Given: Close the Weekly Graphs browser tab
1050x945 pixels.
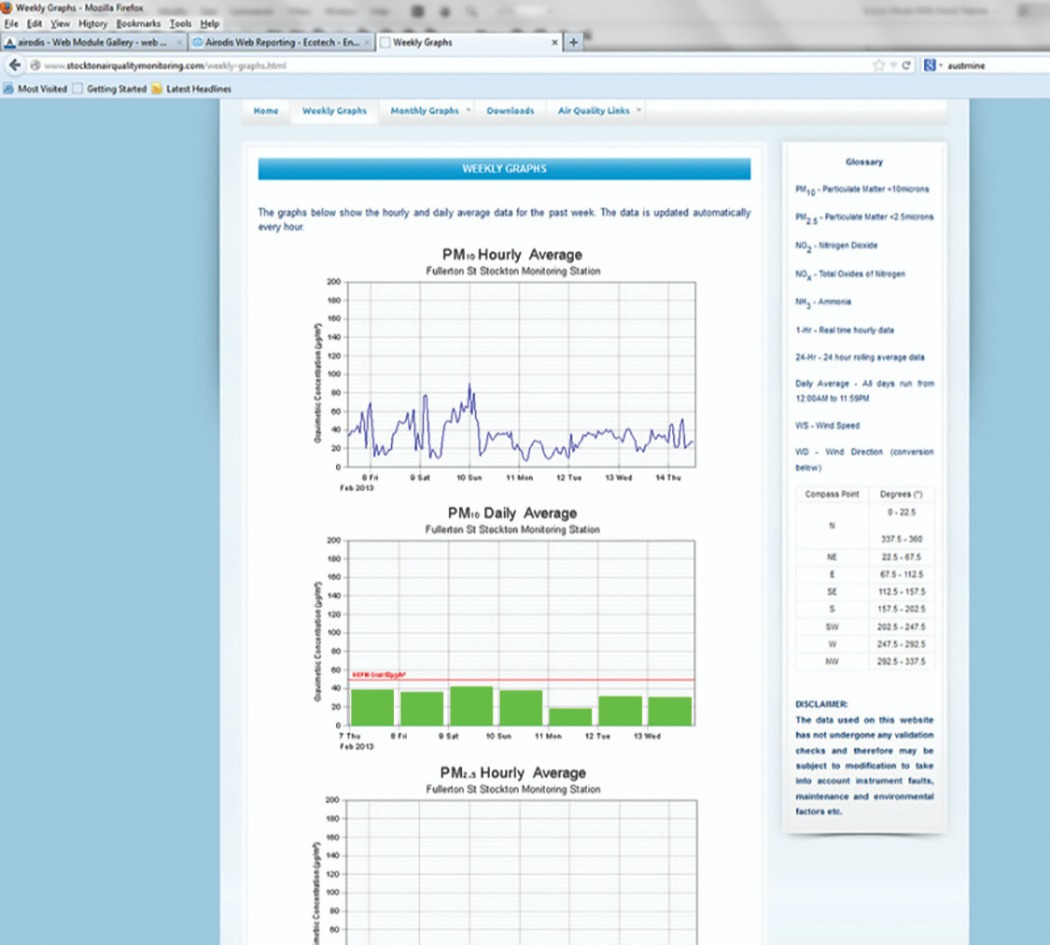Looking at the screenshot, I should [x=555, y=43].
